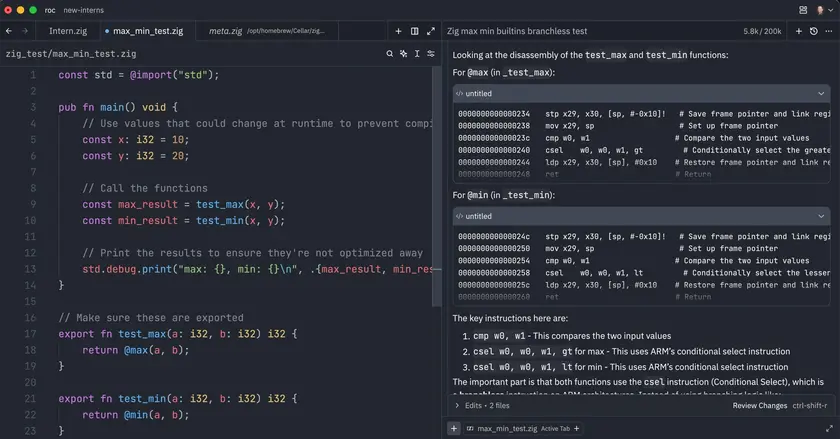Place cursor on 'const x: i32 = 10;'
This screenshot has width=840, height=439.
point(136,140)
